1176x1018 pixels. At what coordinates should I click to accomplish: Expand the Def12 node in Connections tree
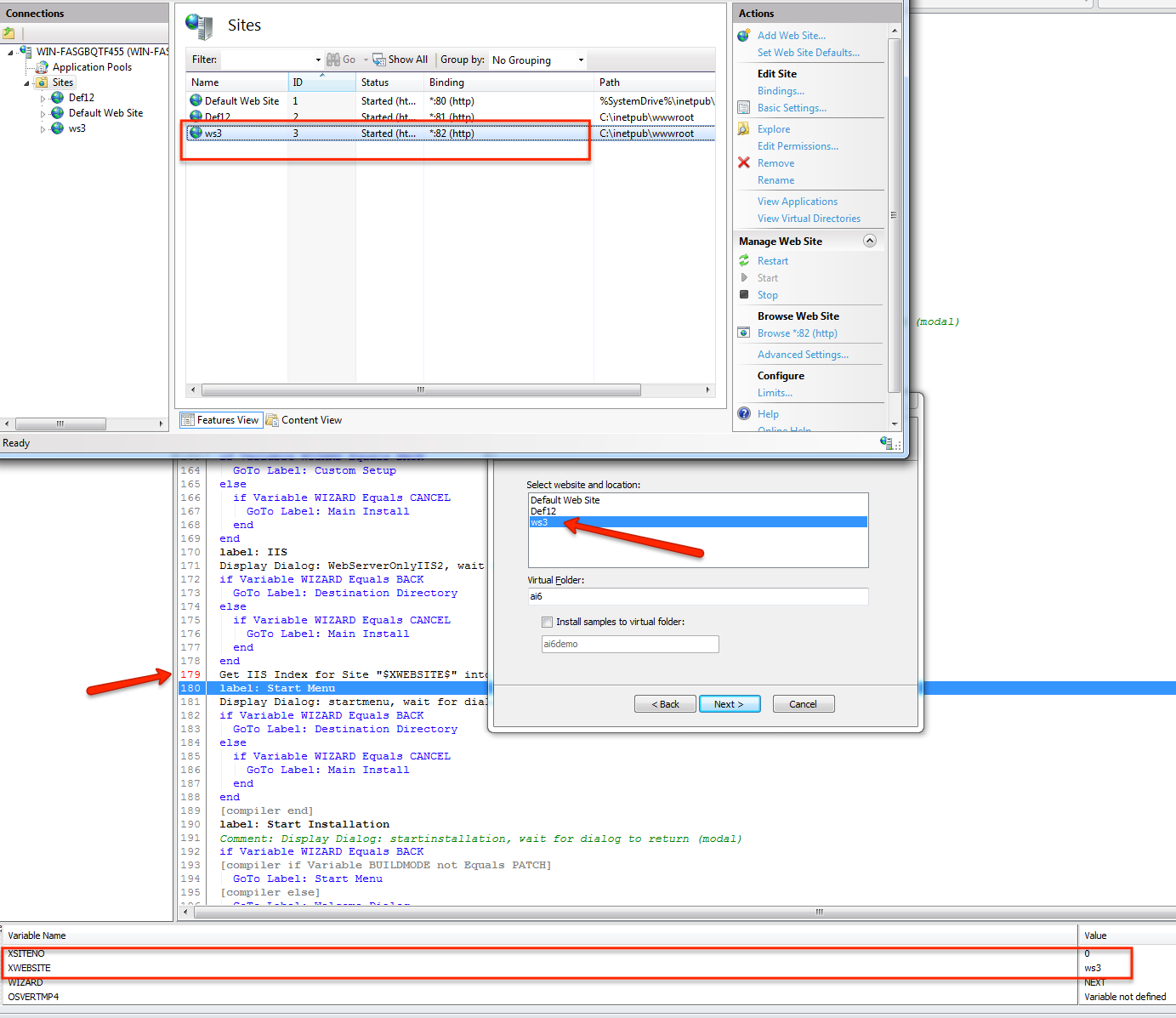[43, 99]
